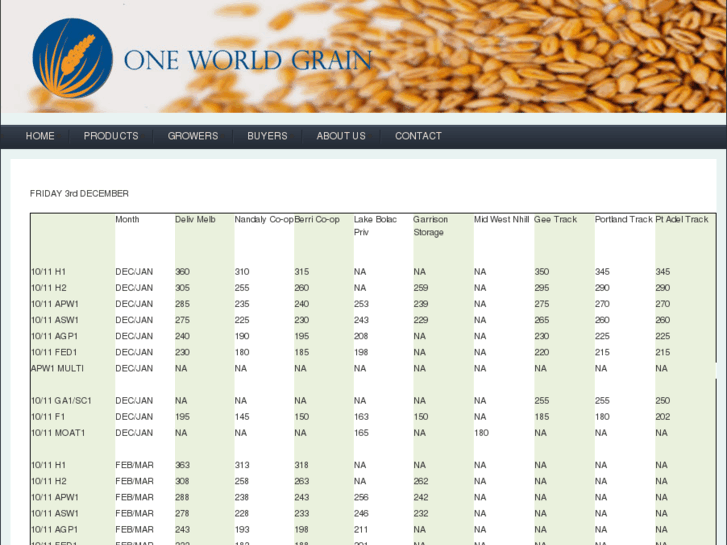Select the FRIDAY 3rd DECEMBER heading
Viewport: 727px width, 545px height.
coord(79,193)
